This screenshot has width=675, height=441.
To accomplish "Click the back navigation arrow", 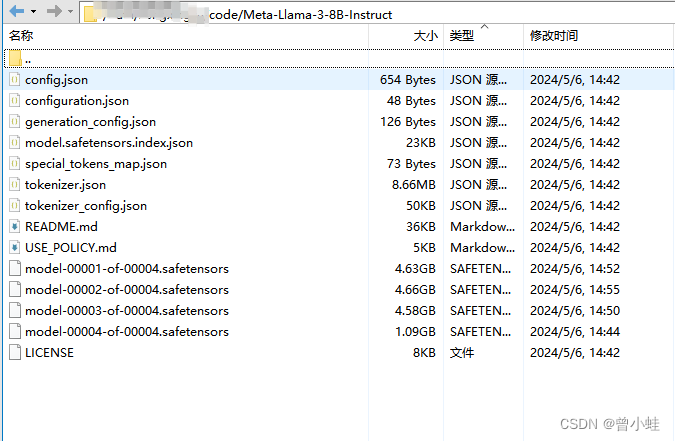I will click(16, 11).
